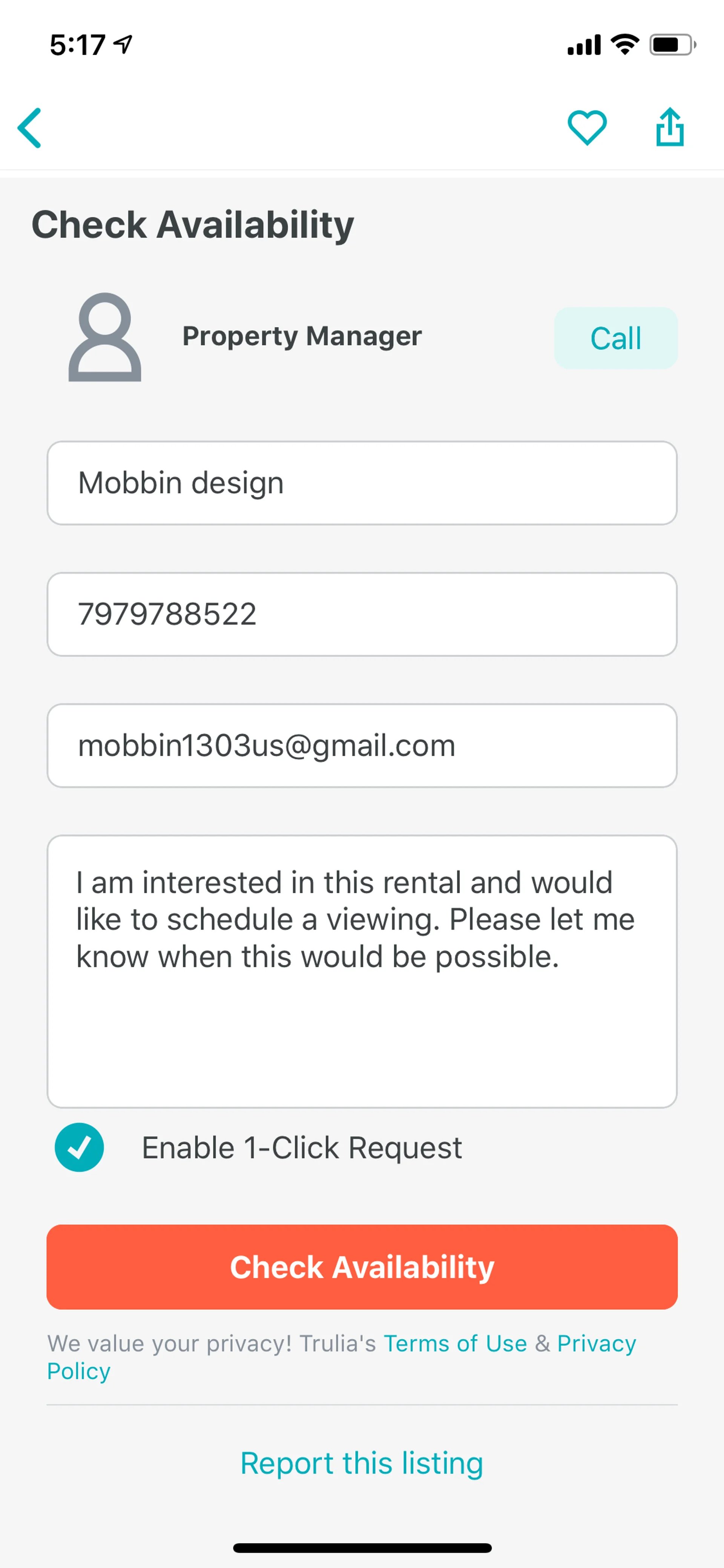Tap the Property Manager avatar icon
Viewport: 724px width, 1568px height.
105,337
